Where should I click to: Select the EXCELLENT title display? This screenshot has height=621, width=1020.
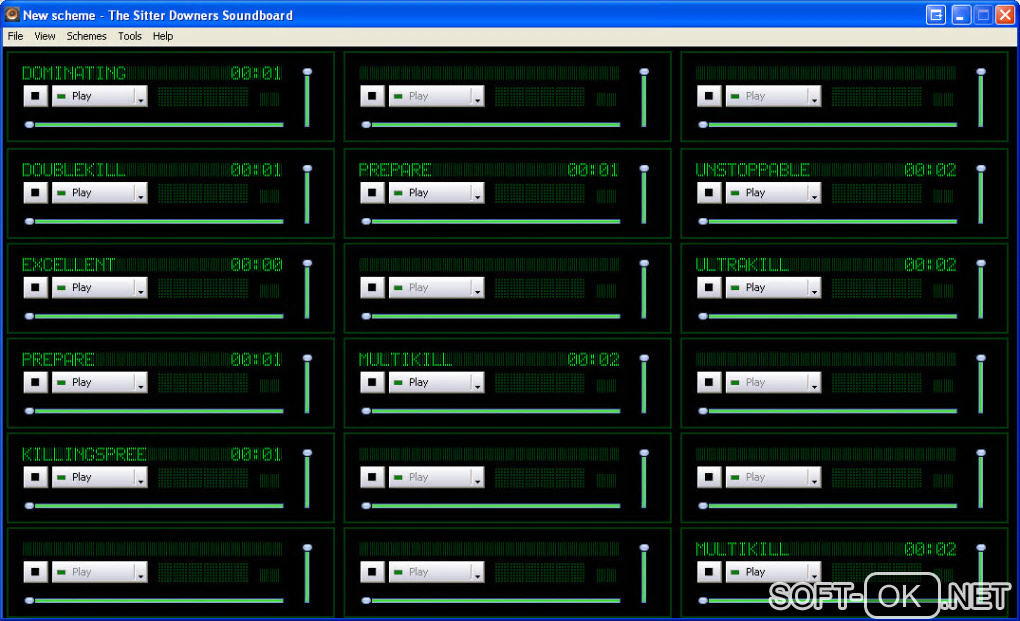pyautogui.click(x=68, y=265)
